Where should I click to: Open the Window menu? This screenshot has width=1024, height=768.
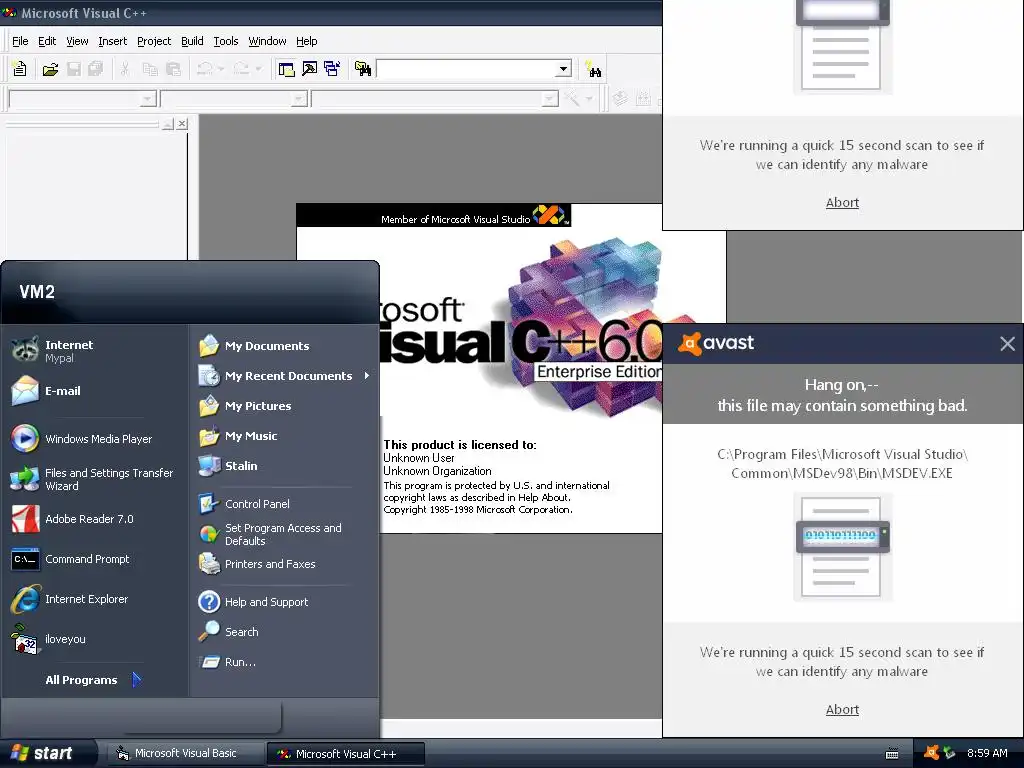267,41
